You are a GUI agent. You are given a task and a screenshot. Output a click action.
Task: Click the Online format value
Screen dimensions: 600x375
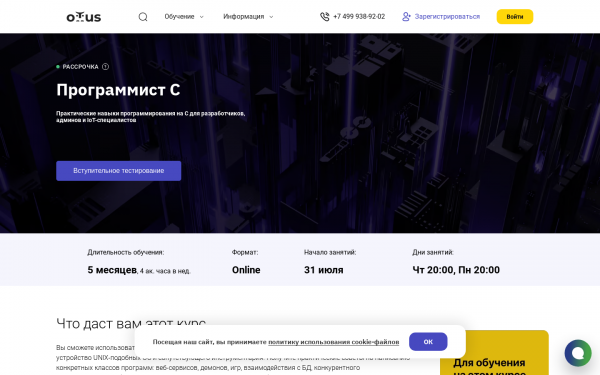(x=246, y=270)
